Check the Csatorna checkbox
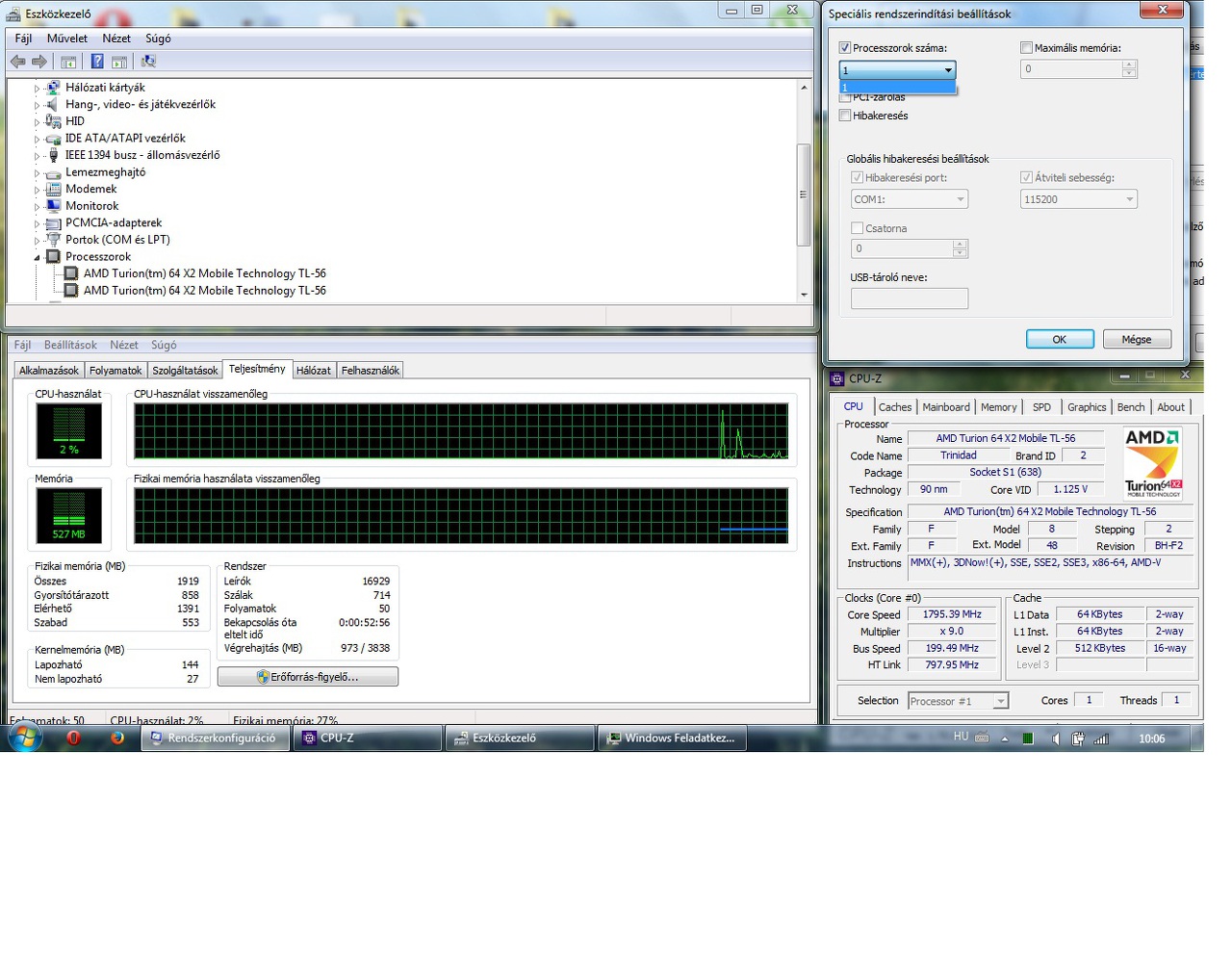 (x=857, y=229)
